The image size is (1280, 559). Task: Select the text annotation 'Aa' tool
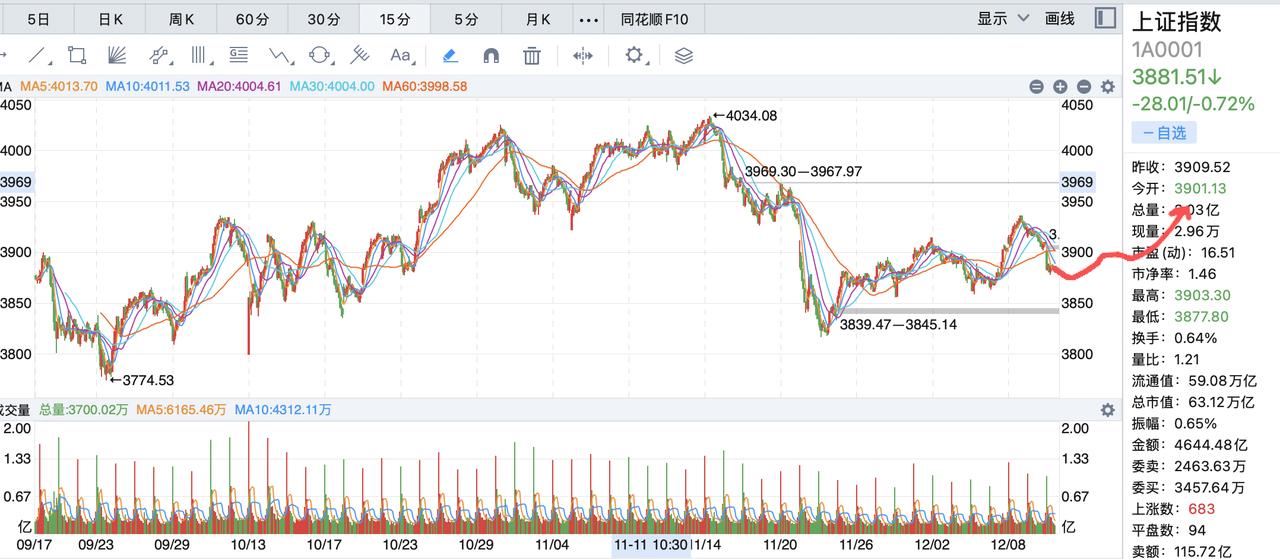pyautogui.click(x=401, y=55)
